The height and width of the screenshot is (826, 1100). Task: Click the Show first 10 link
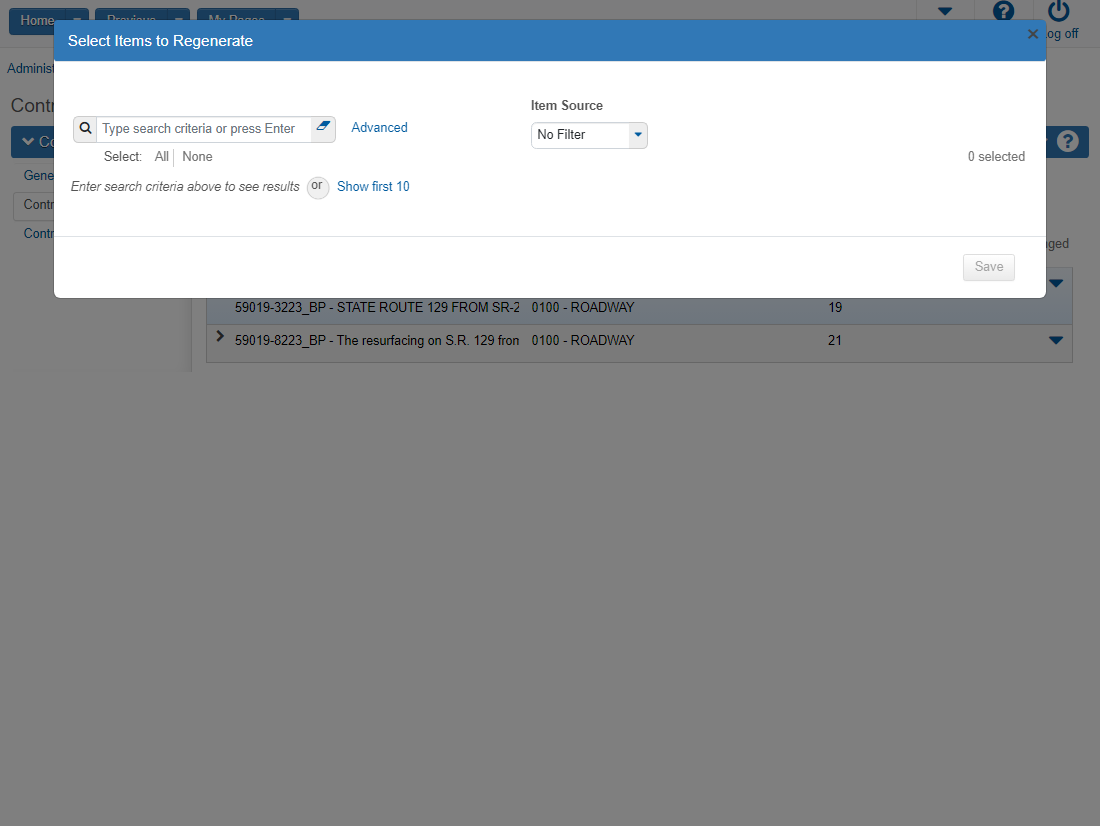pos(373,187)
